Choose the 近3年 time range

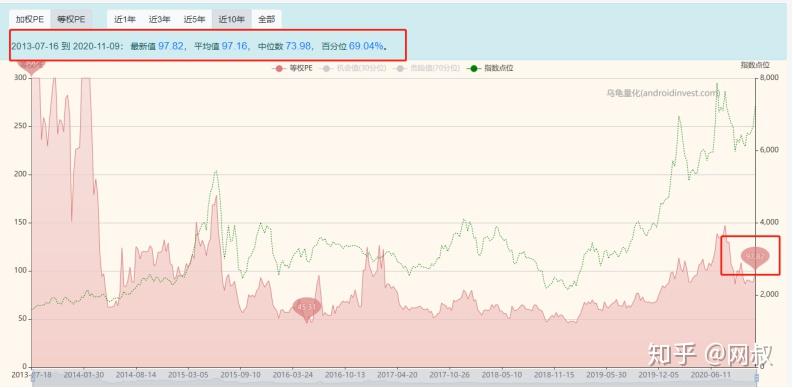[x=159, y=20]
